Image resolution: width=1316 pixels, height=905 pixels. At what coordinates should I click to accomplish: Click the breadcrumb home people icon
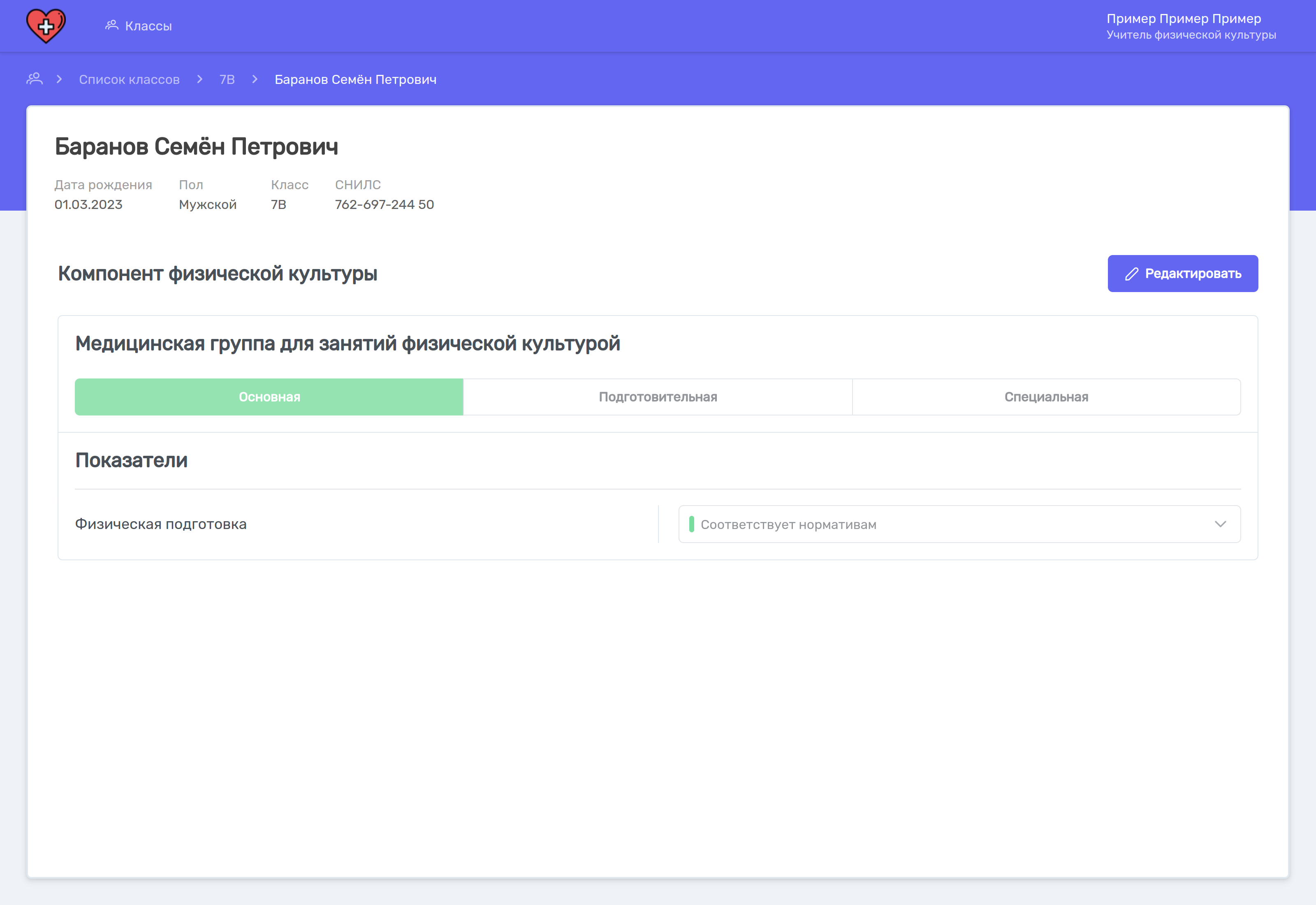[x=35, y=79]
